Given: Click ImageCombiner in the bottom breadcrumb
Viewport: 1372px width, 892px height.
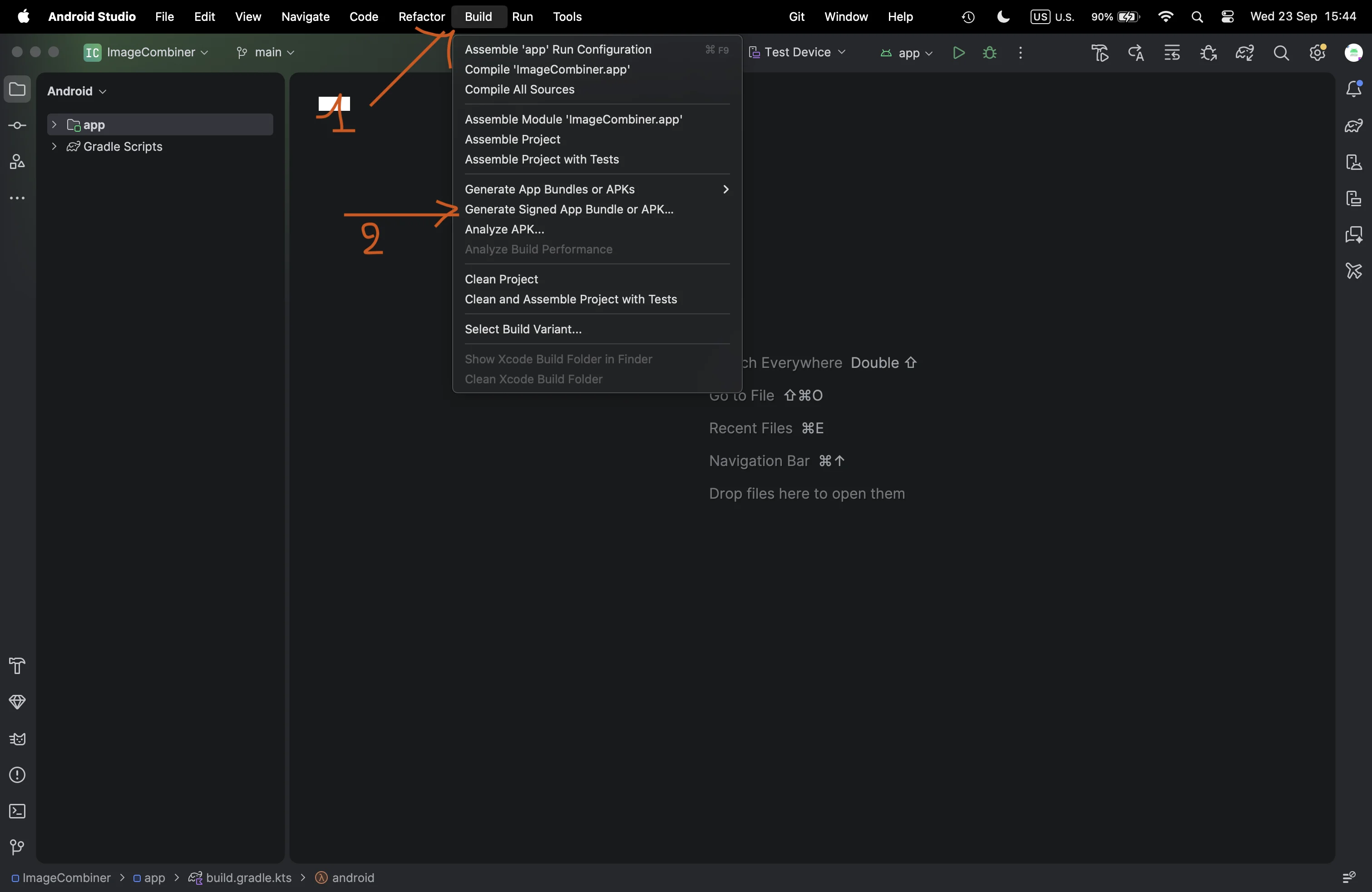Looking at the screenshot, I should point(60,877).
